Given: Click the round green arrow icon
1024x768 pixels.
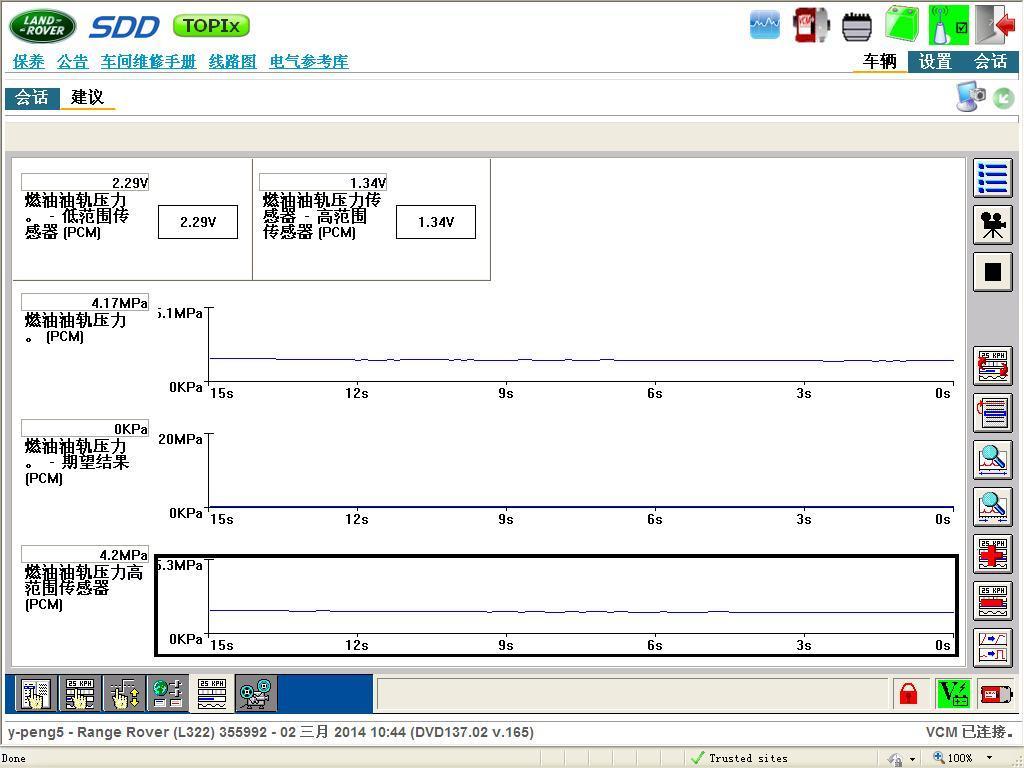Looking at the screenshot, I should point(1004,99).
